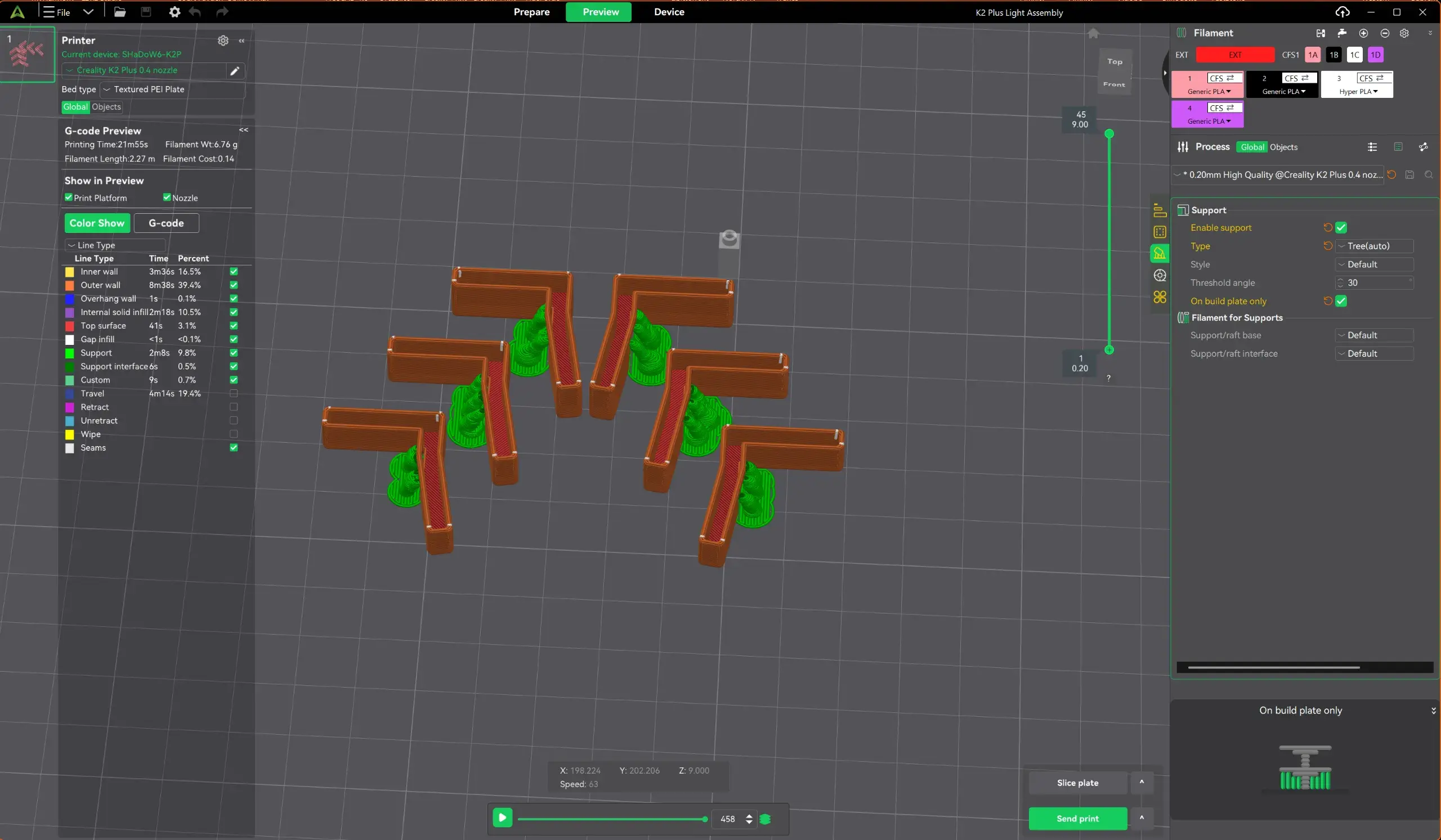Enable the Travel line type visibility
Image resolution: width=1441 pixels, height=840 pixels.
[233, 393]
